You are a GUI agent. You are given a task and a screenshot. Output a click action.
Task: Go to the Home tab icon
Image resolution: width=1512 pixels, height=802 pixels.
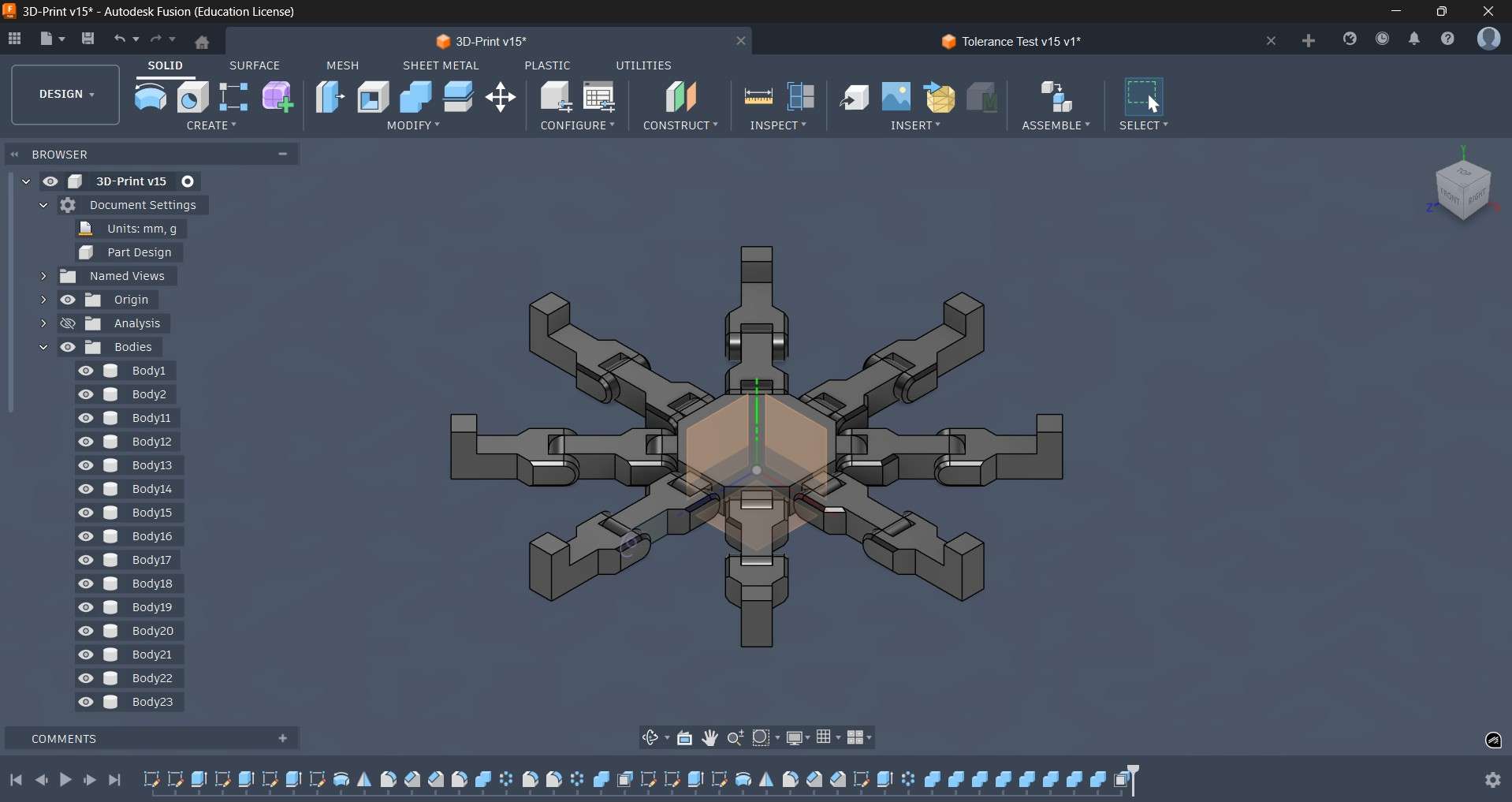pos(203,41)
